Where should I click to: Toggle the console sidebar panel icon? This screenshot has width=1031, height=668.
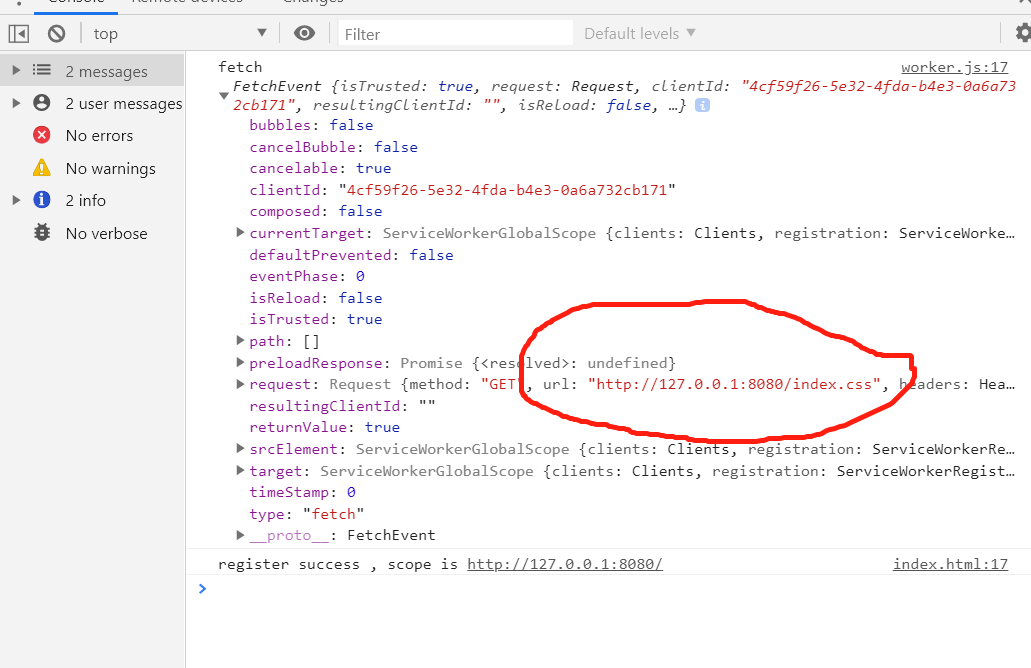point(18,34)
